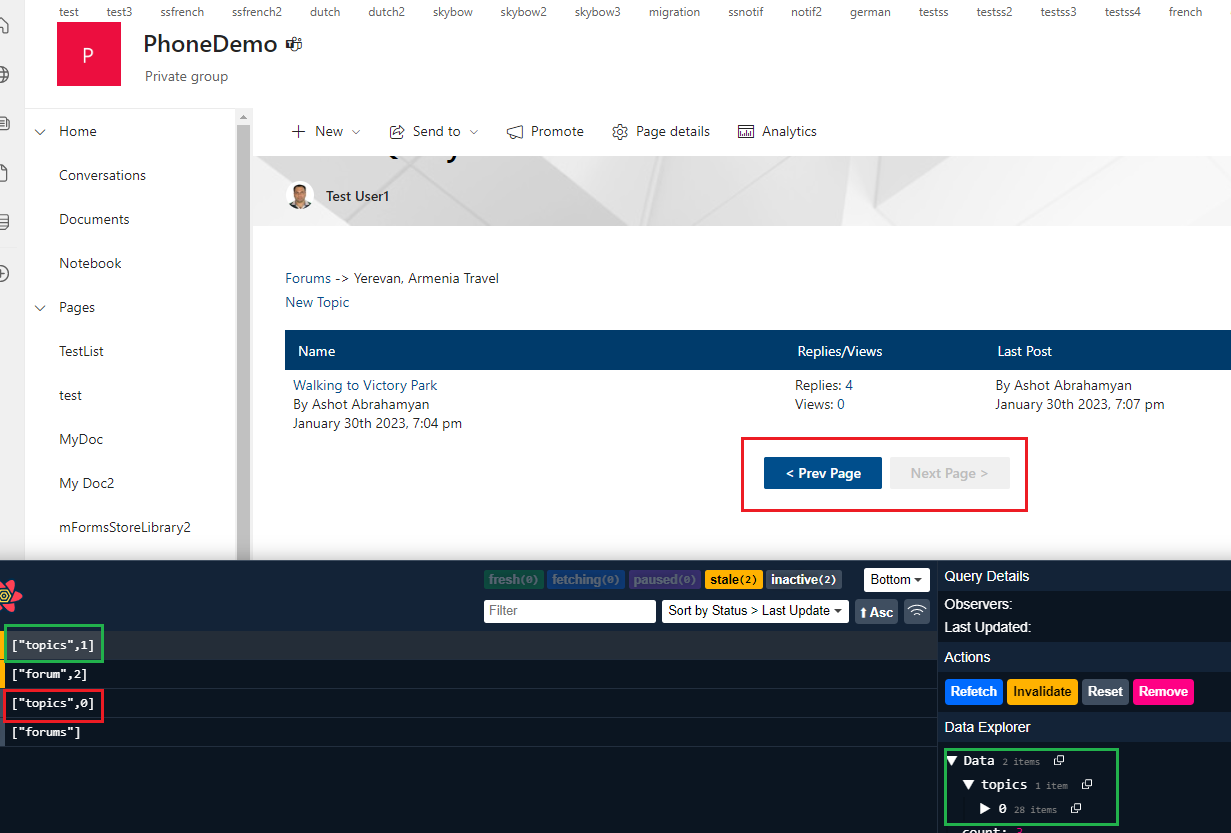
Task: Open Sort by Status > Last Update dropdown
Action: 755,611
